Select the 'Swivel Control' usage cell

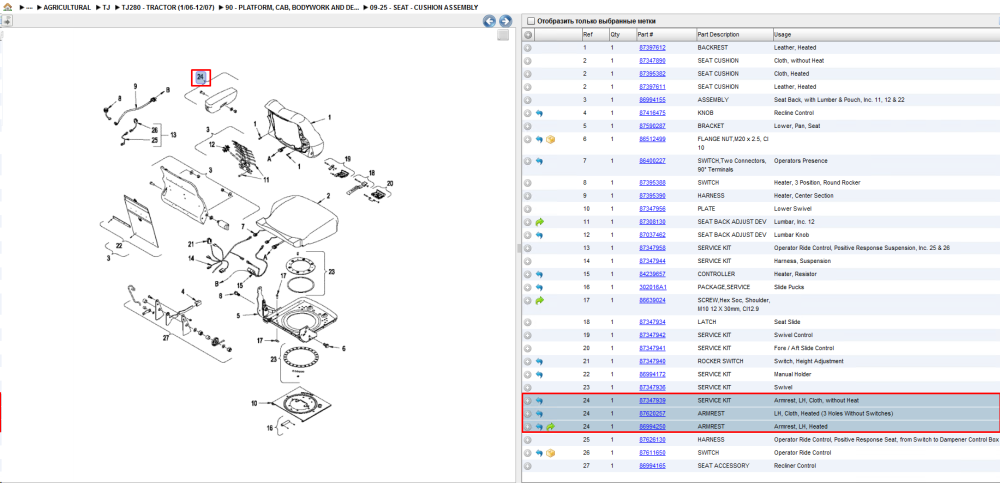(791, 335)
